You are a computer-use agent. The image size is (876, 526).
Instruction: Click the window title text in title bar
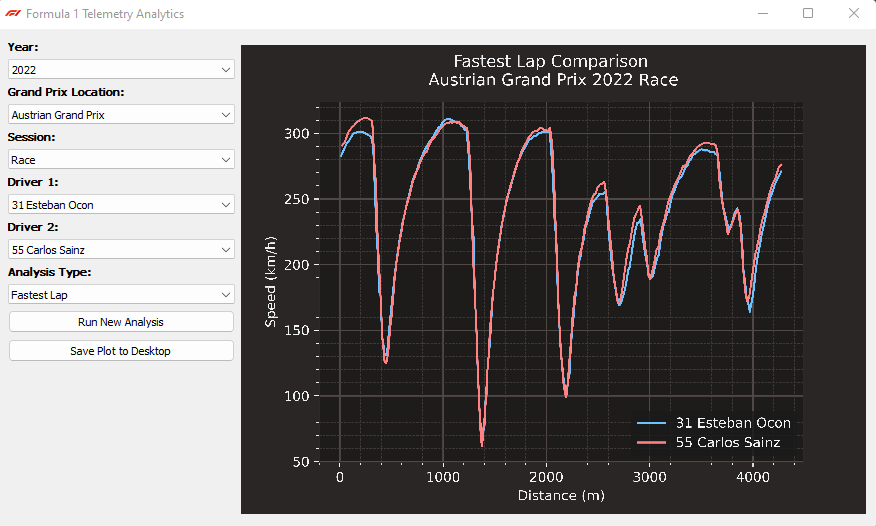pos(105,14)
